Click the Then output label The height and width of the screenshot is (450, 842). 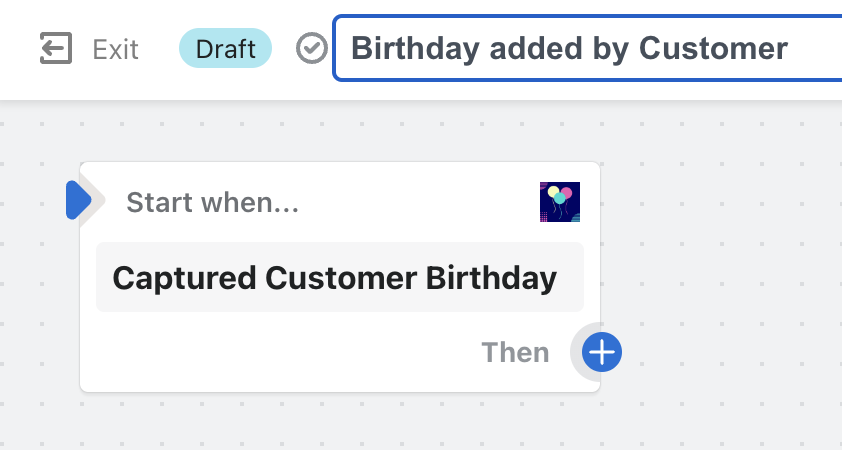click(516, 352)
